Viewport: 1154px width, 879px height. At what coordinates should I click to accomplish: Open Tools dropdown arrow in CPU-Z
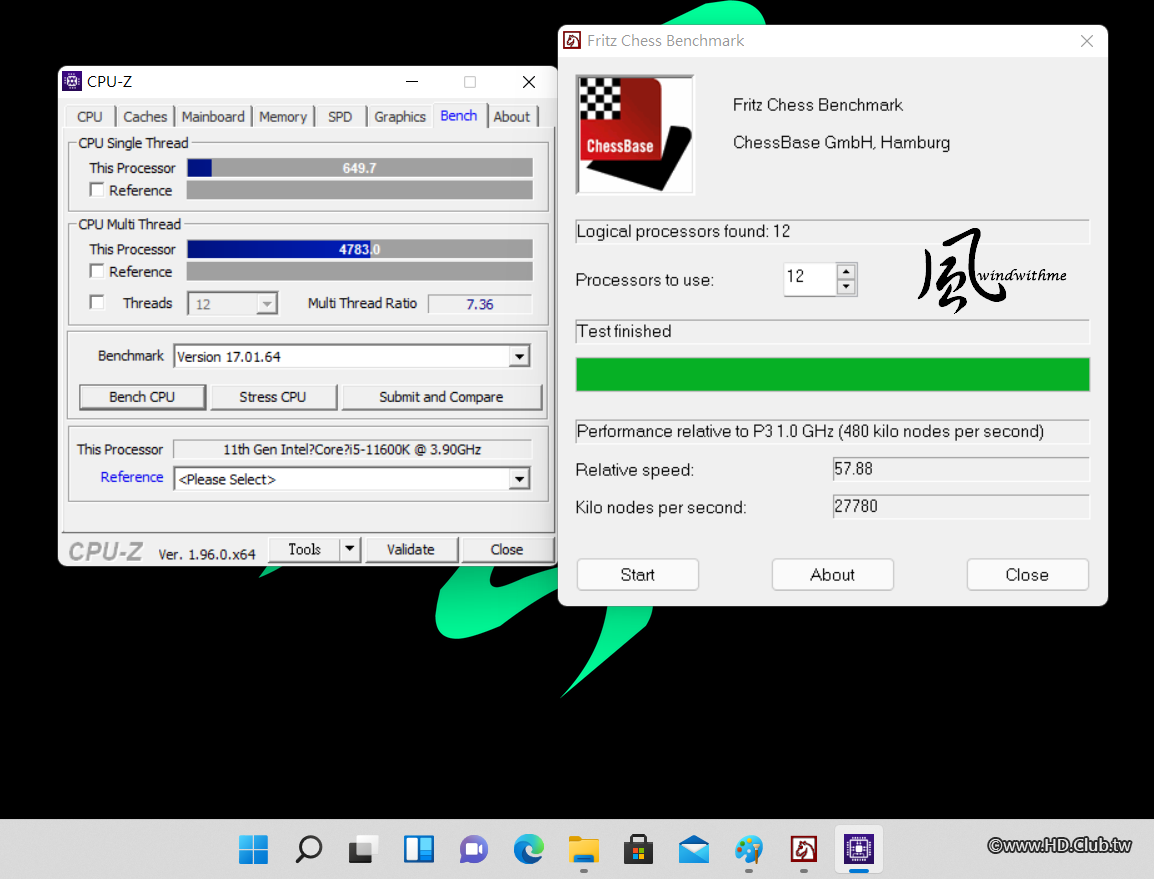[350, 549]
